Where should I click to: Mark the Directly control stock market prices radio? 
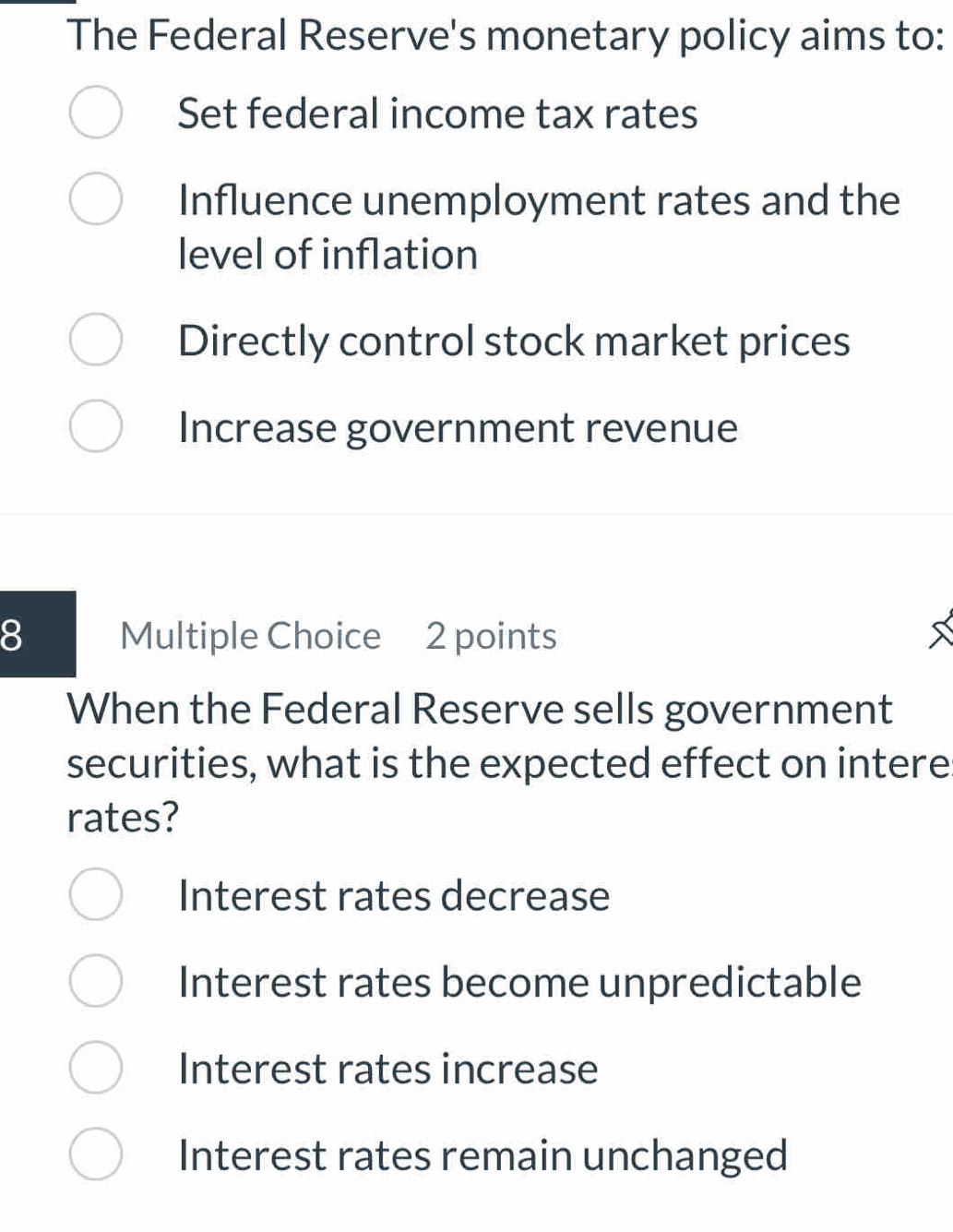tap(95, 340)
